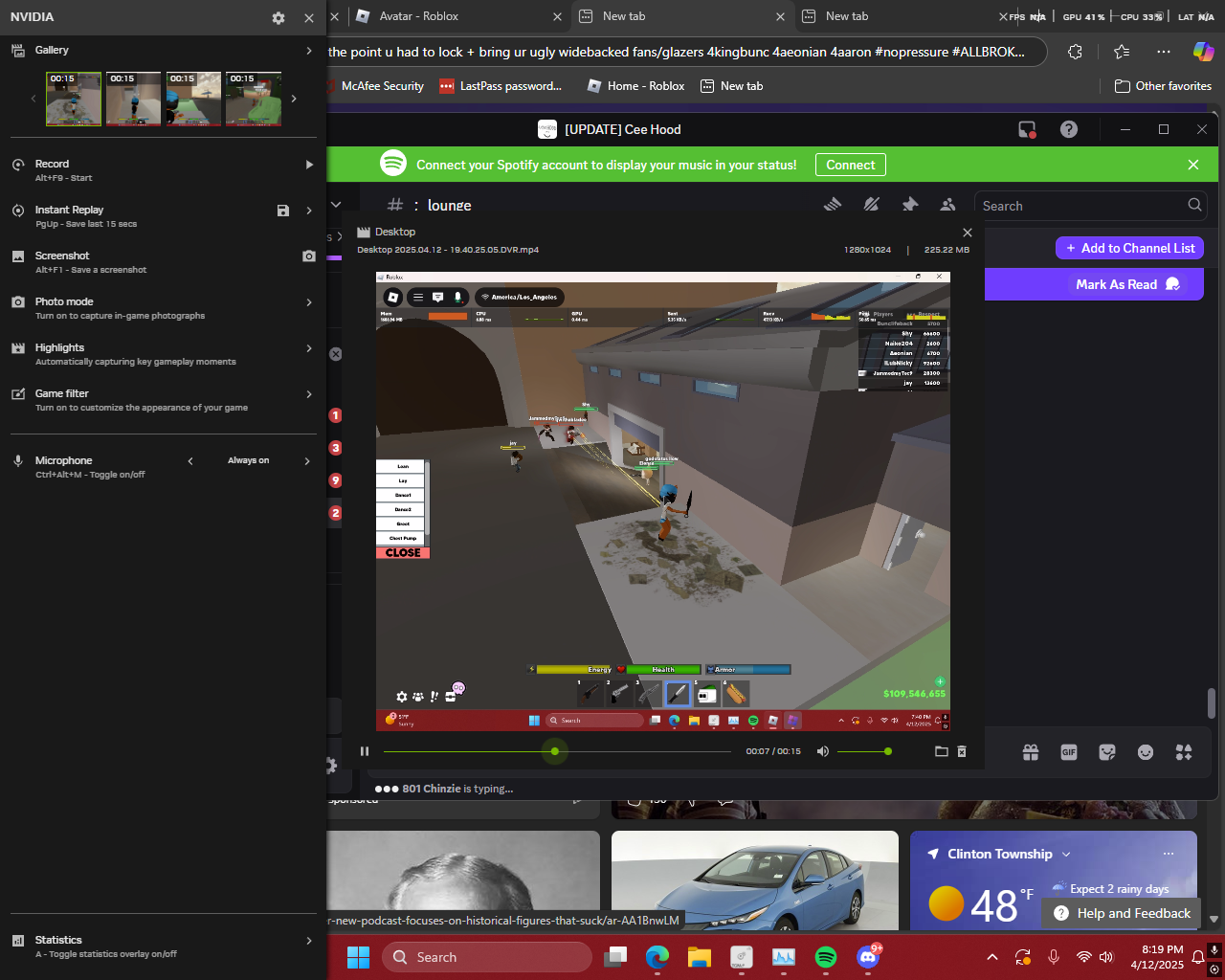Open NVIDIA overlay settings gear
Screen dimensions: 1225x980
pyautogui.click(x=278, y=18)
